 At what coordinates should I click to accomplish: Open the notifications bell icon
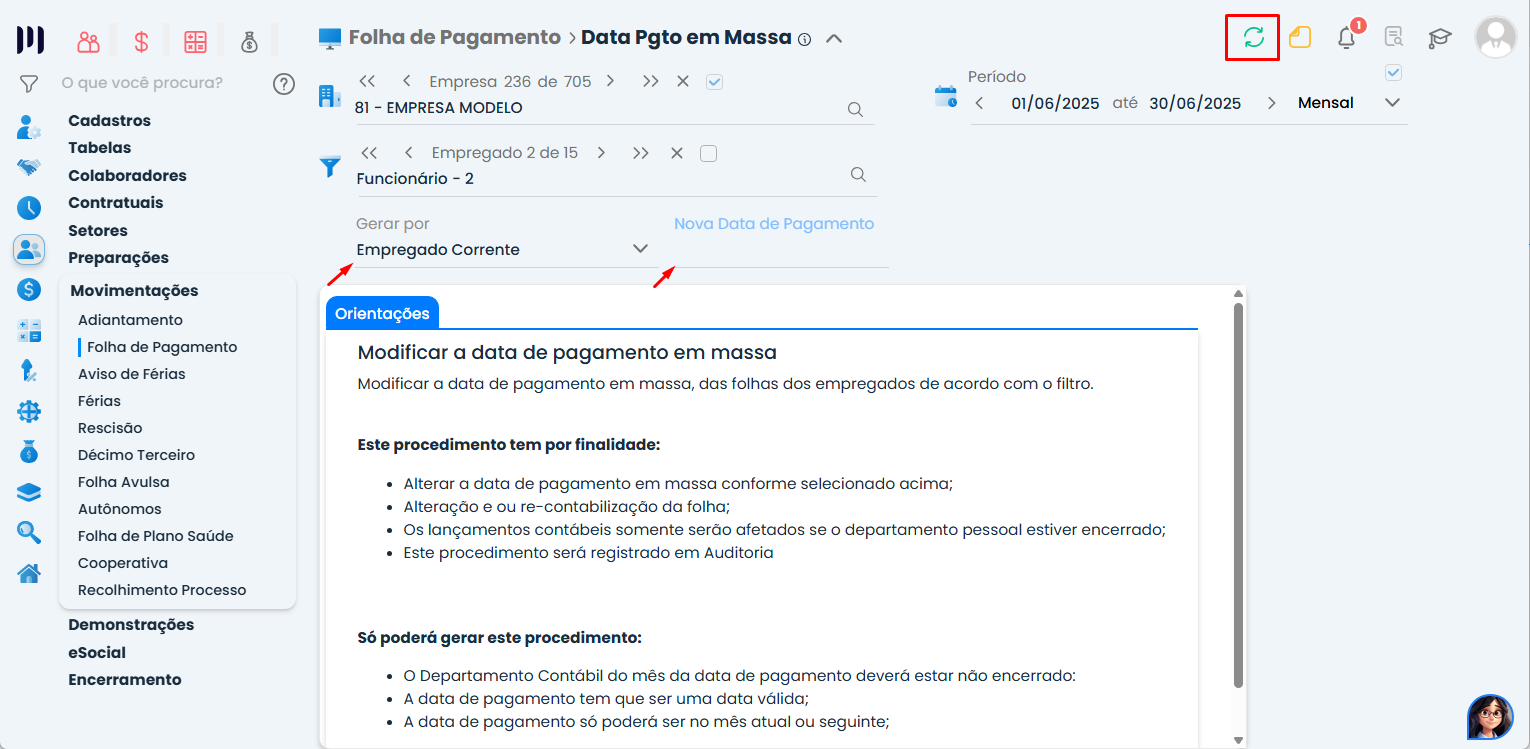click(x=1346, y=37)
